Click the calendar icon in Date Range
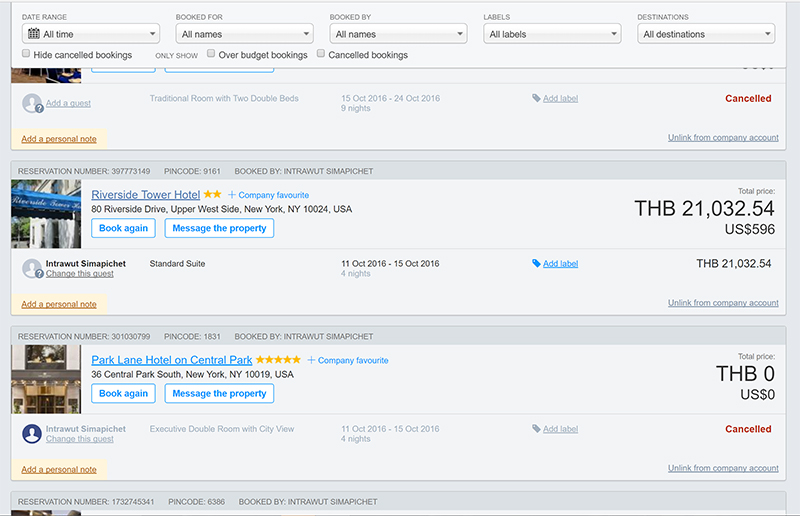The image size is (800, 516). pos(33,34)
